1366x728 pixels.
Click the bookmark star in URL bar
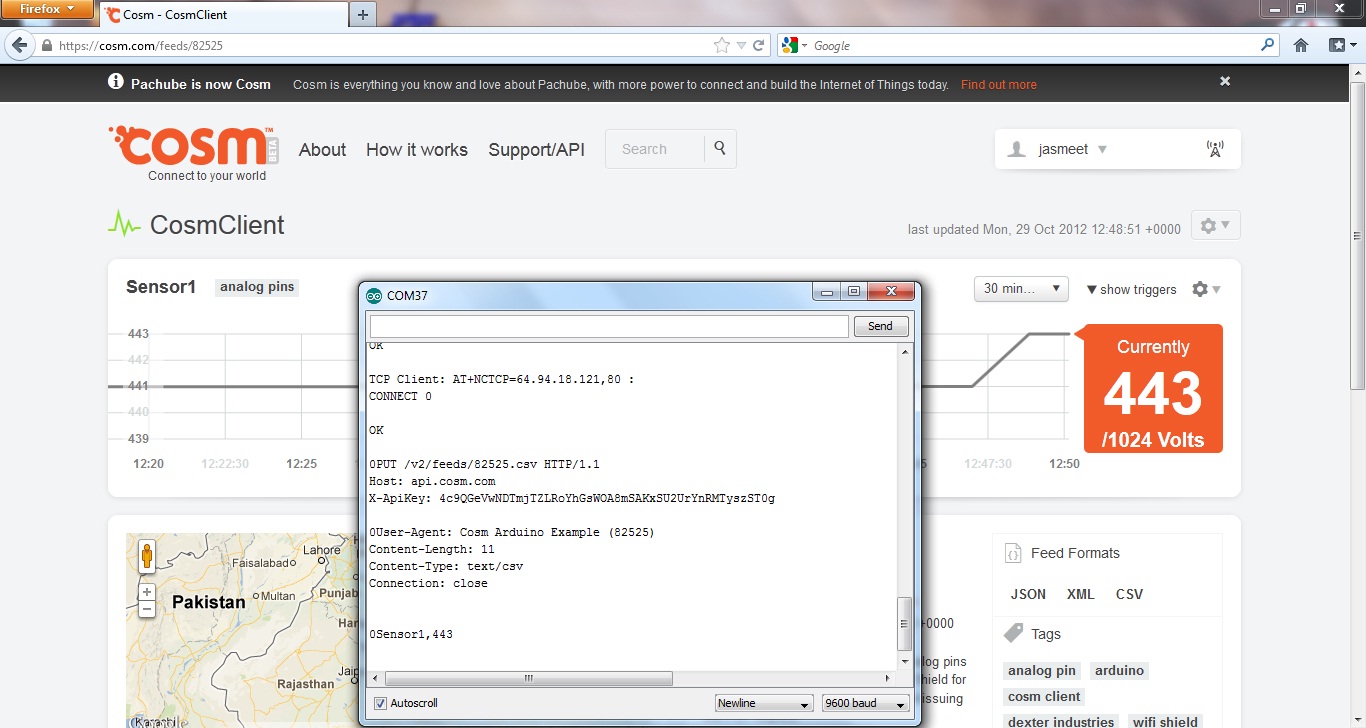(722, 45)
